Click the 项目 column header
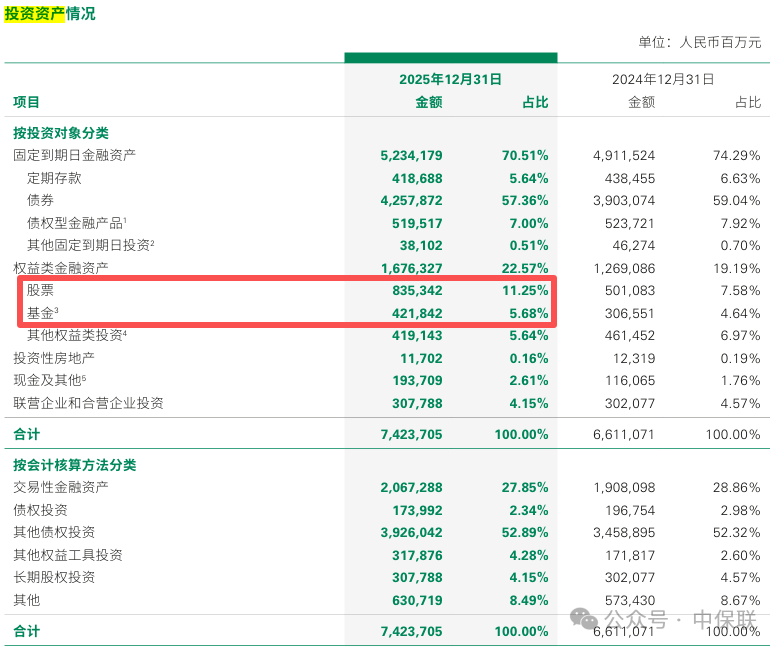Image resolution: width=781 pixels, height=650 pixels. (x=27, y=102)
